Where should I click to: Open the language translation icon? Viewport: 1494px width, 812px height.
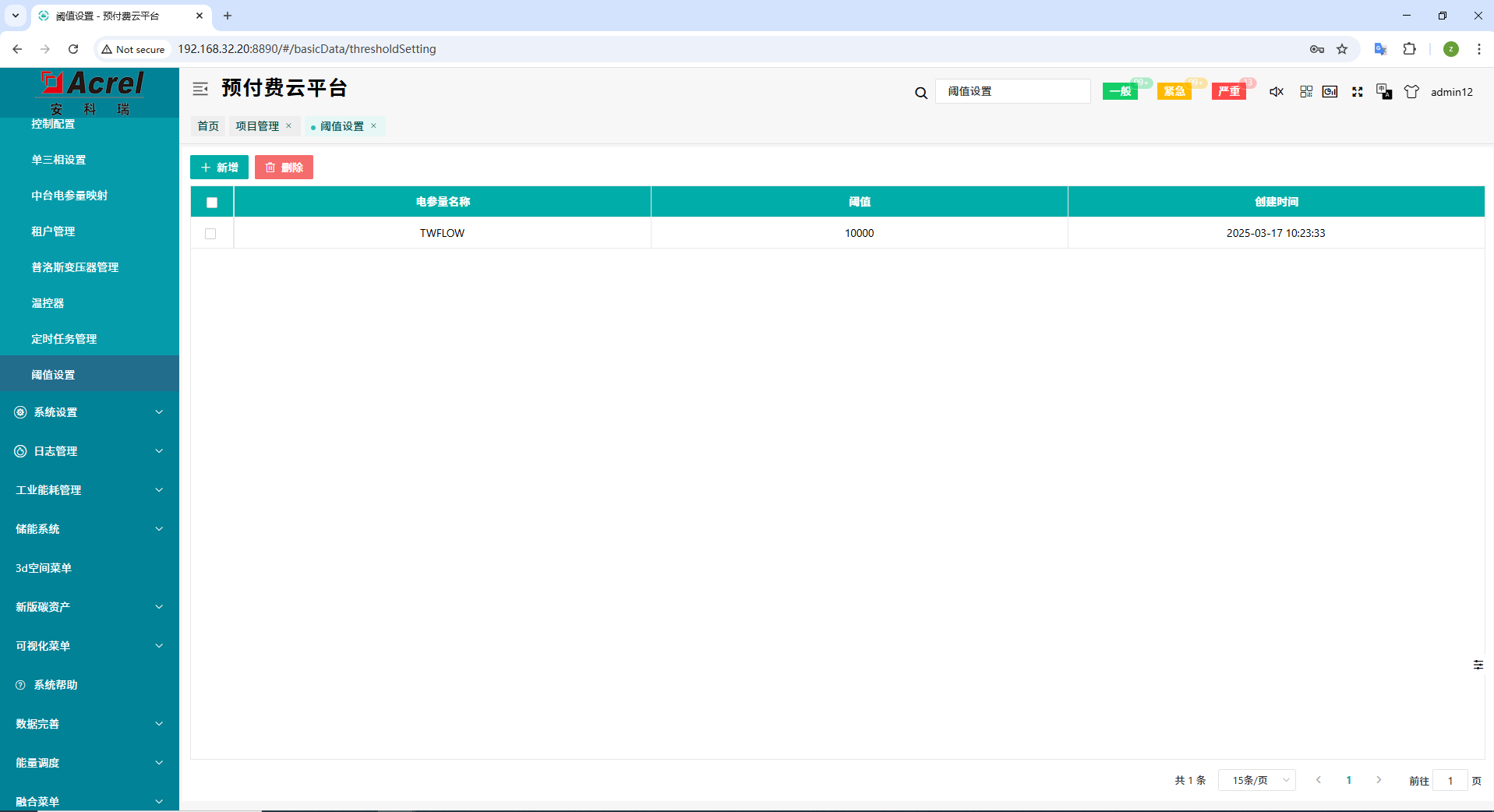pyautogui.click(x=1384, y=92)
